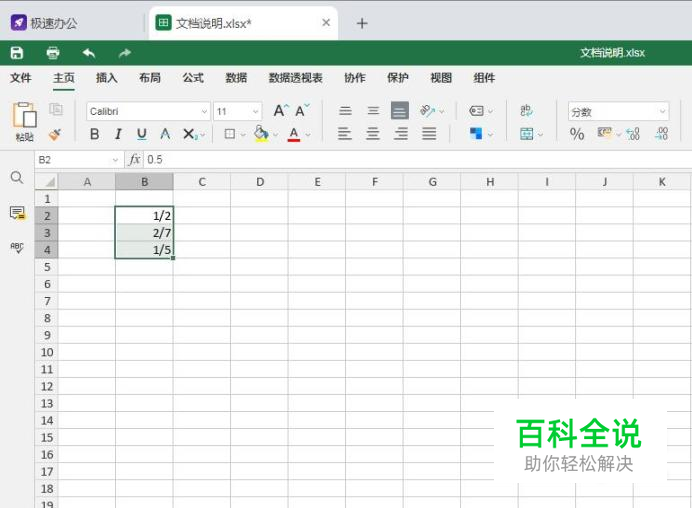This screenshot has height=508, width=692.
Task: Open the font color dropdown arrow
Action: [308, 135]
